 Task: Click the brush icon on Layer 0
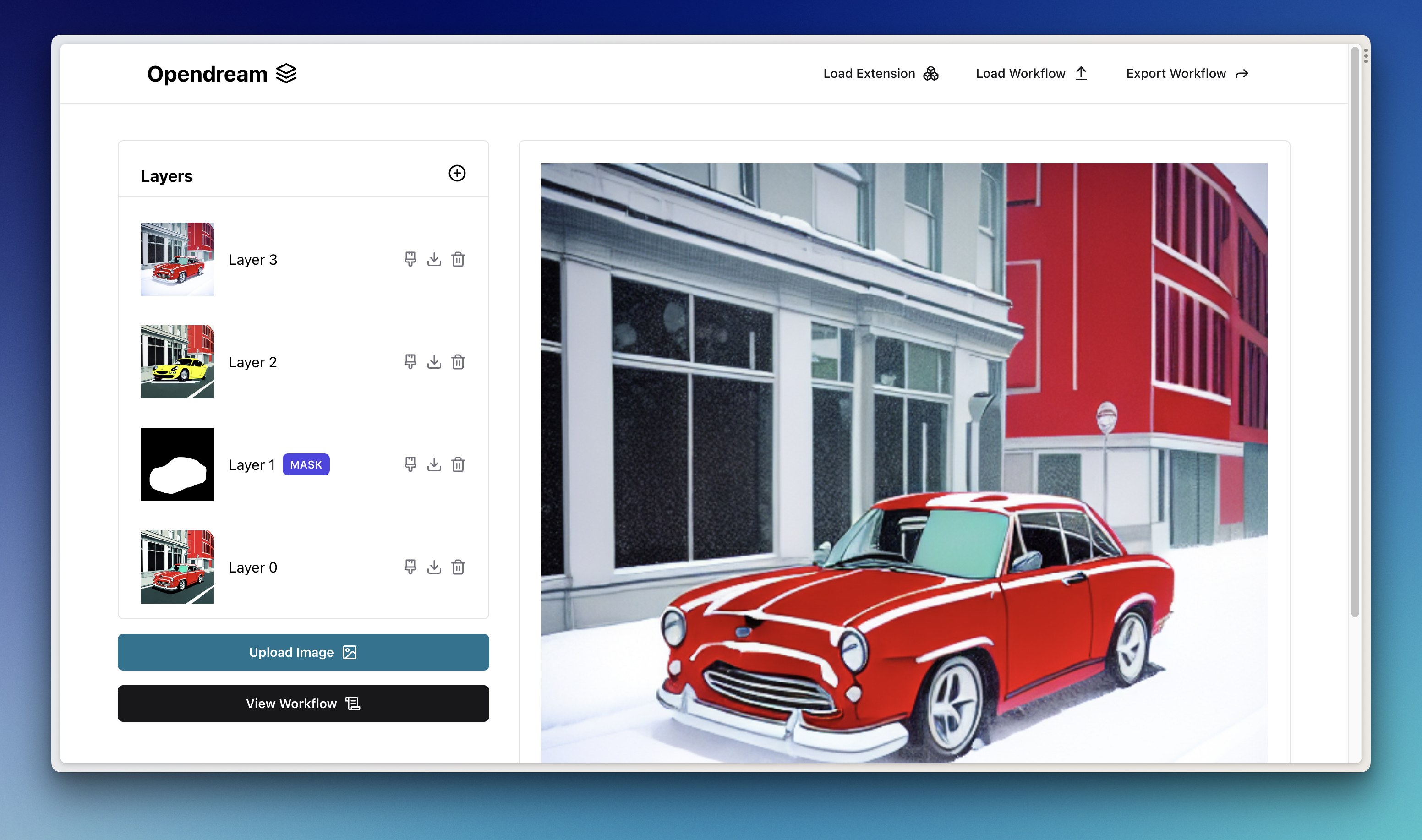[x=410, y=567]
